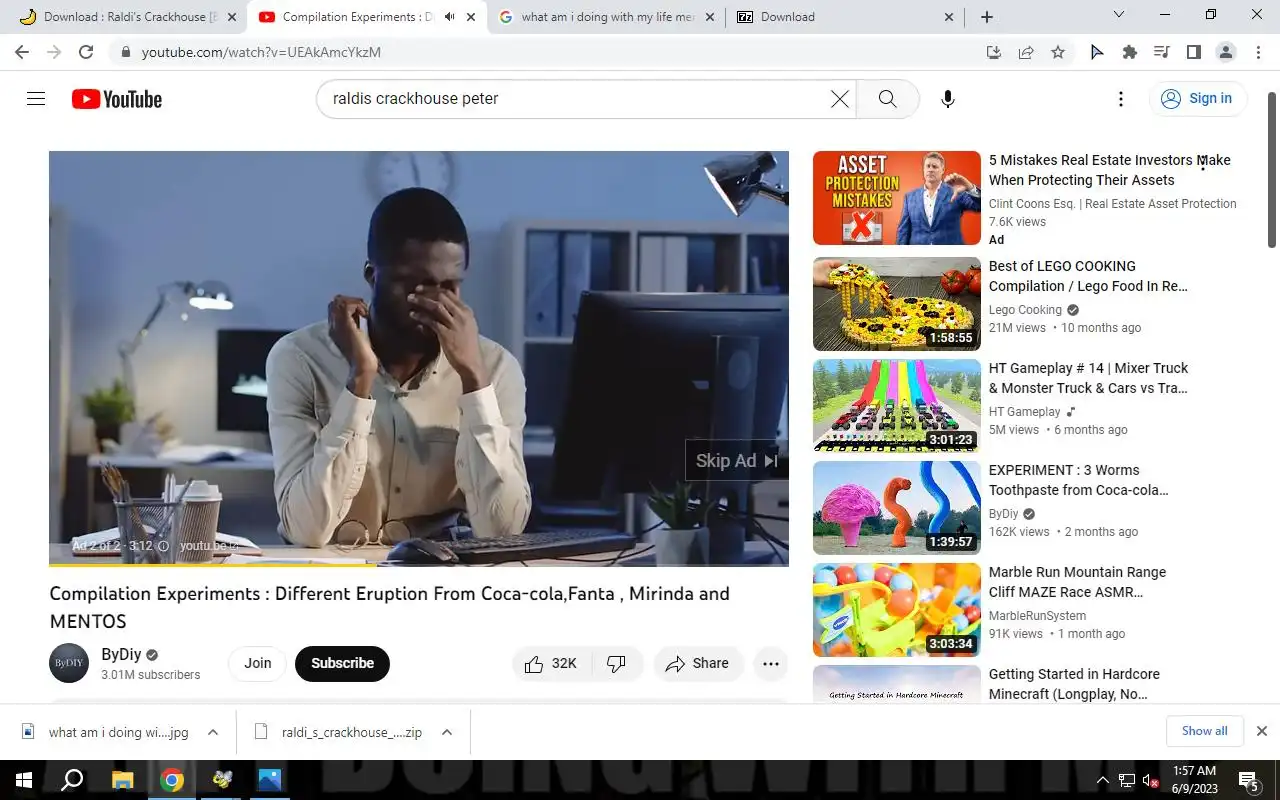Click the address bar URL
Screen dimensions: 1280x800
261,52
